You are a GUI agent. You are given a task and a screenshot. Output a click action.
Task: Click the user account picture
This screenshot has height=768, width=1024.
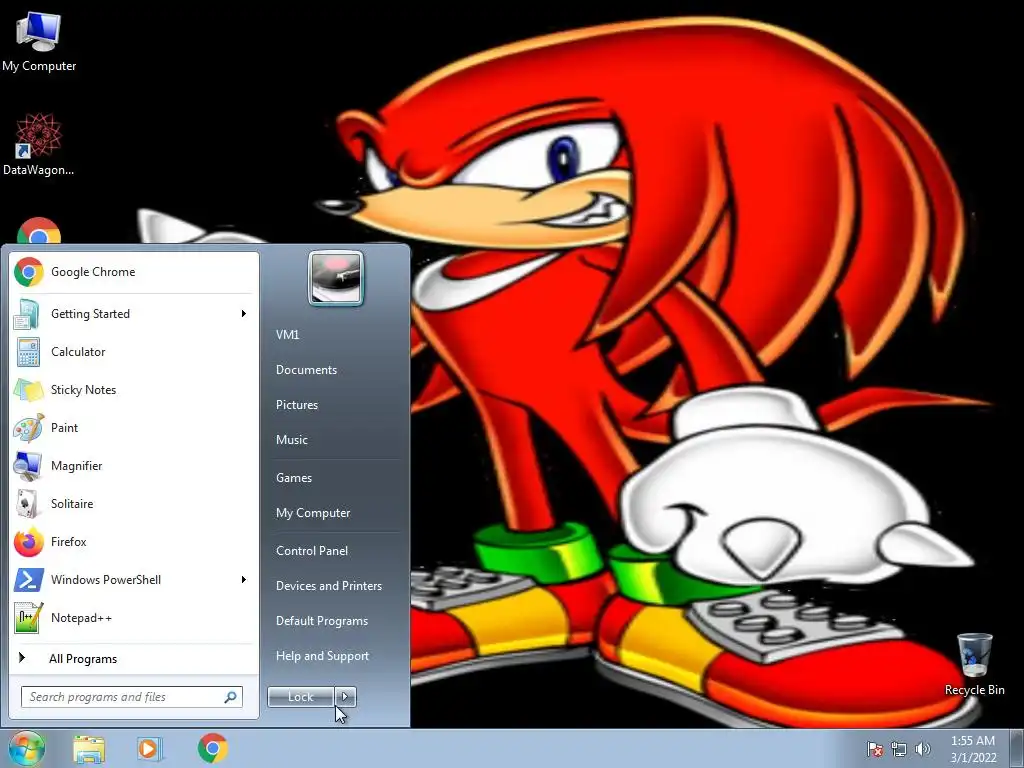[x=336, y=278]
